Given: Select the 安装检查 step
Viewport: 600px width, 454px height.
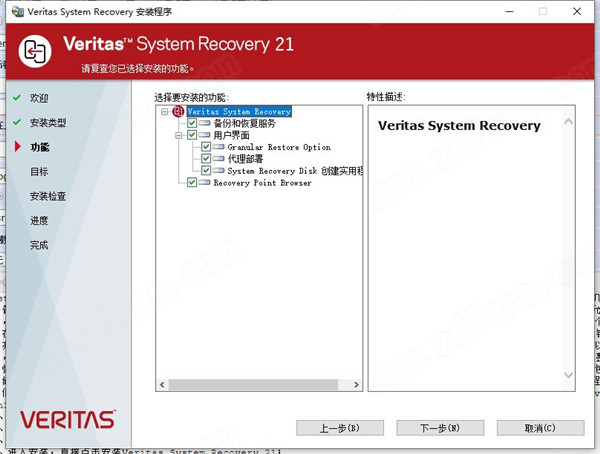Looking at the screenshot, I should (x=48, y=196).
